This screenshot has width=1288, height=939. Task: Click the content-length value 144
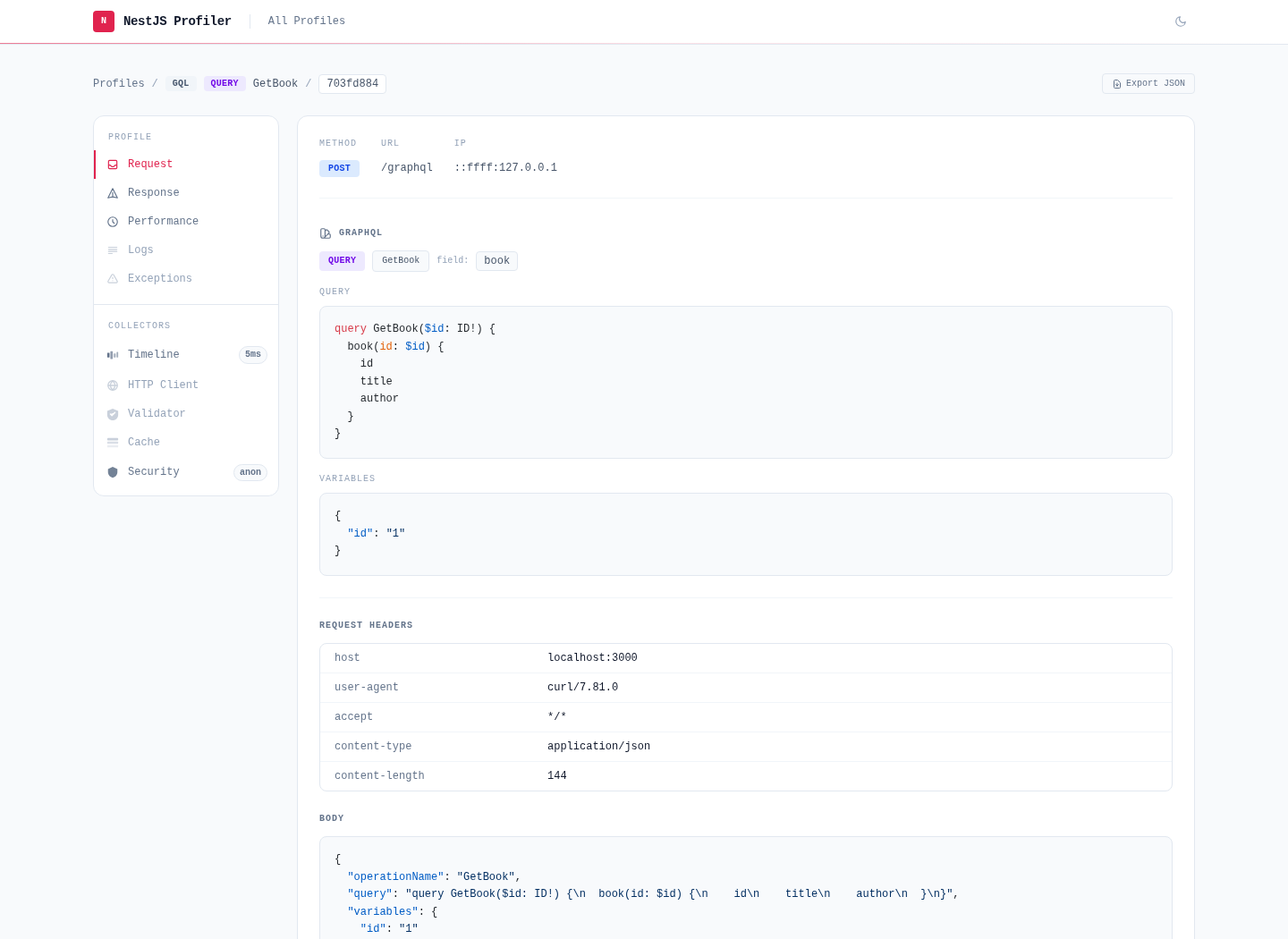coord(557,776)
